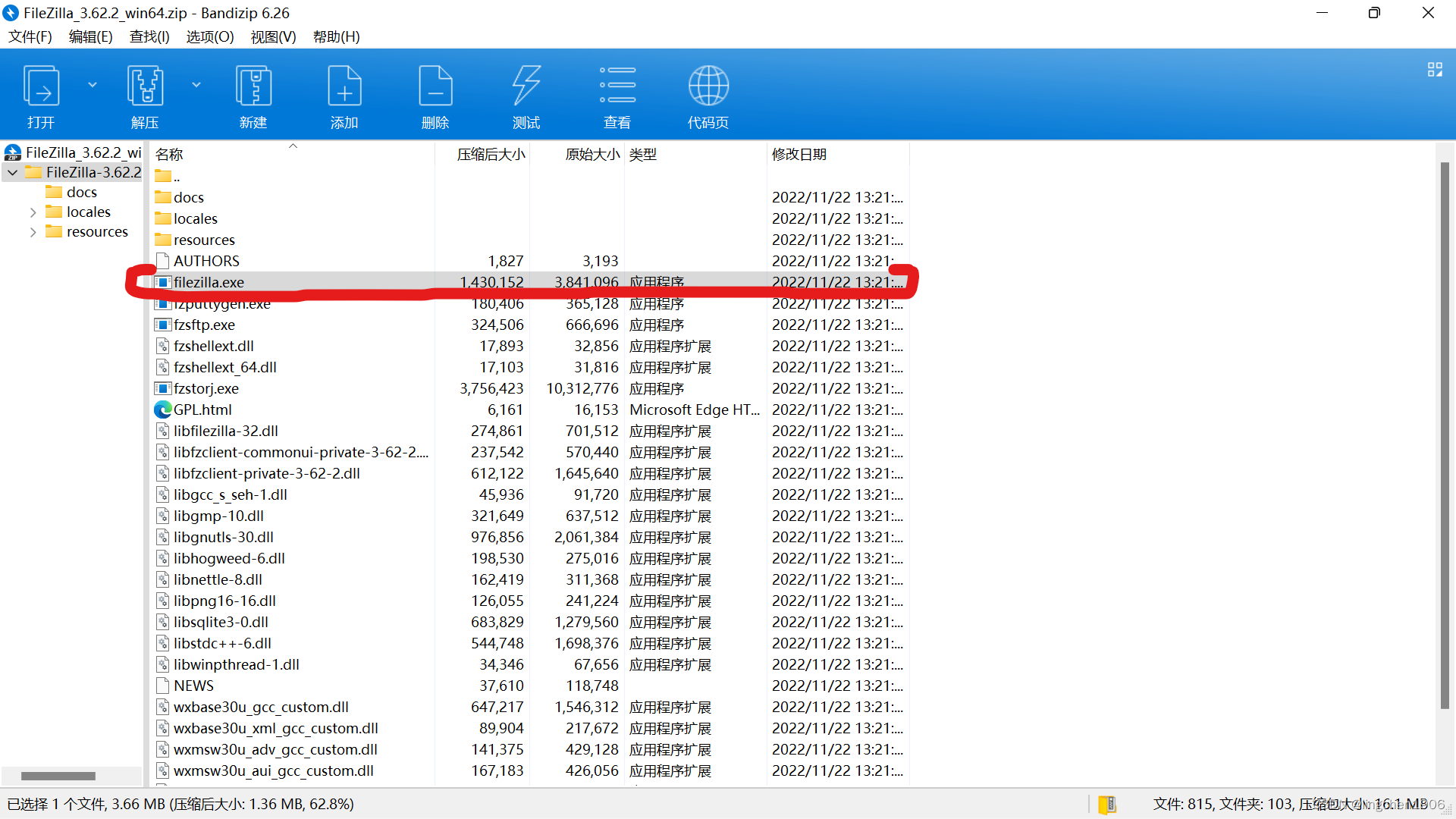This screenshot has height=819, width=1456.
Task: Open the 选项(O) menu
Action: (210, 36)
